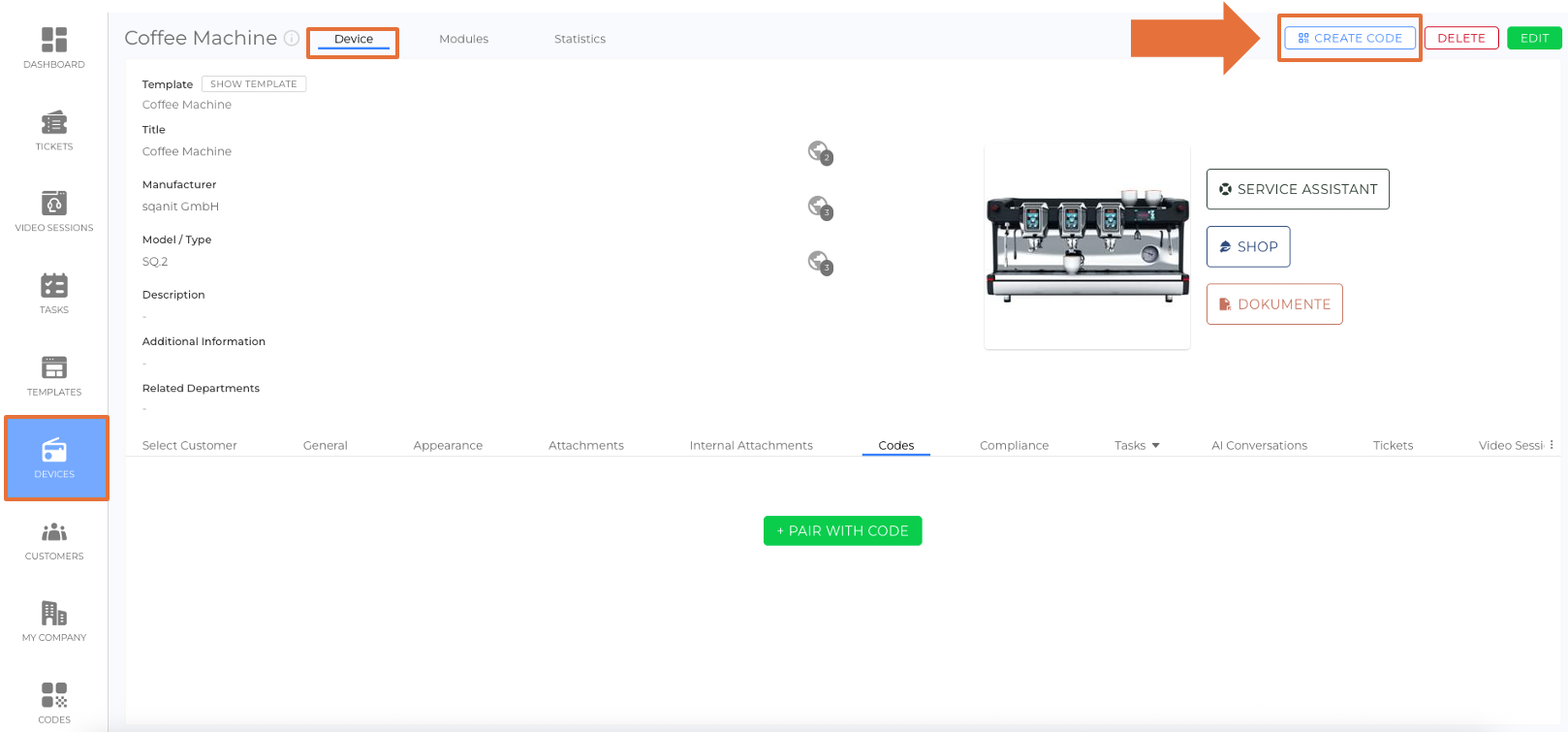Image resolution: width=1568 pixels, height=732 pixels.
Task: Click the coffee machine product image
Action: [1086, 247]
